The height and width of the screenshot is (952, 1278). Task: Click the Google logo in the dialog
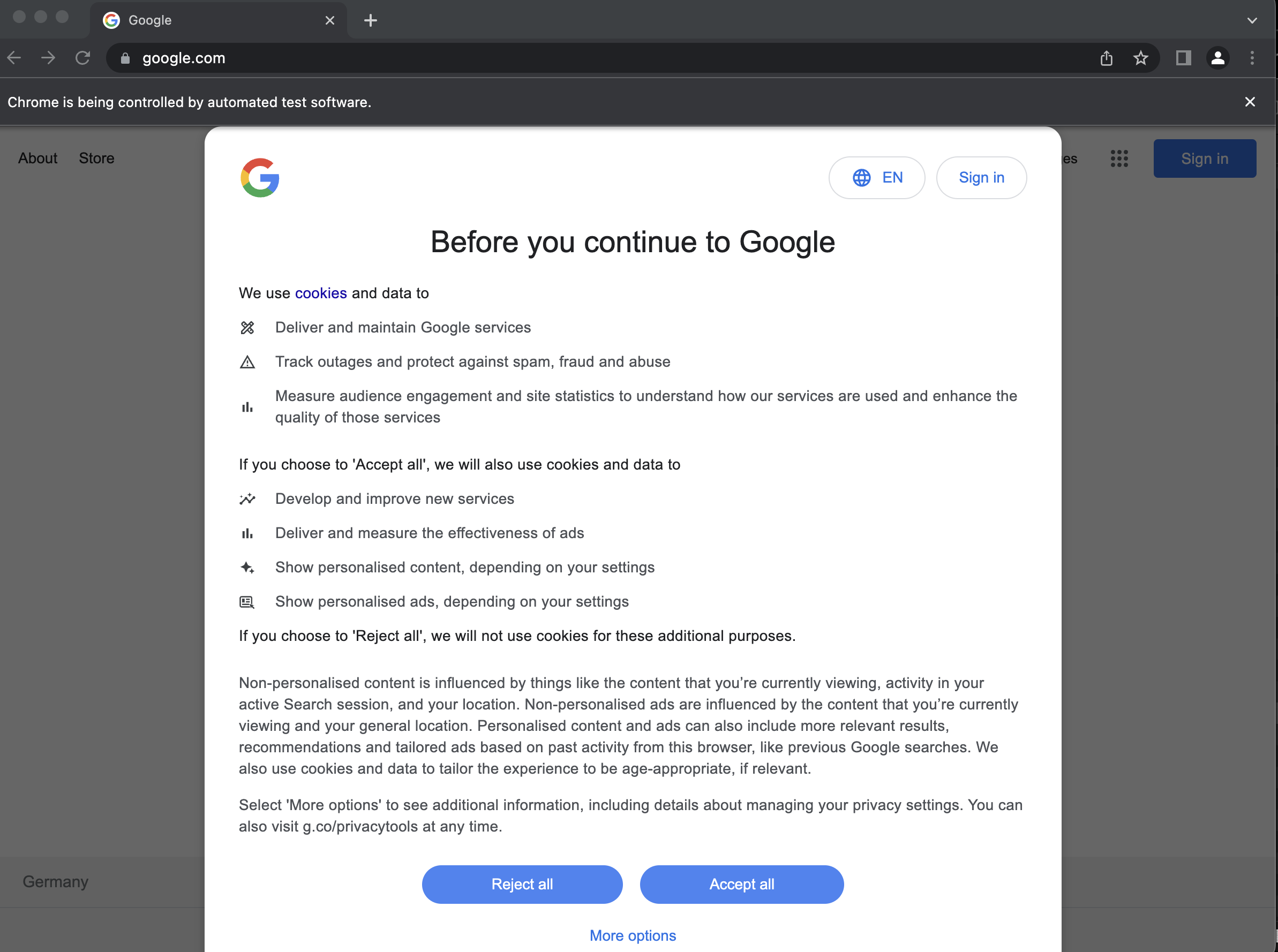(x=260, y=177)
